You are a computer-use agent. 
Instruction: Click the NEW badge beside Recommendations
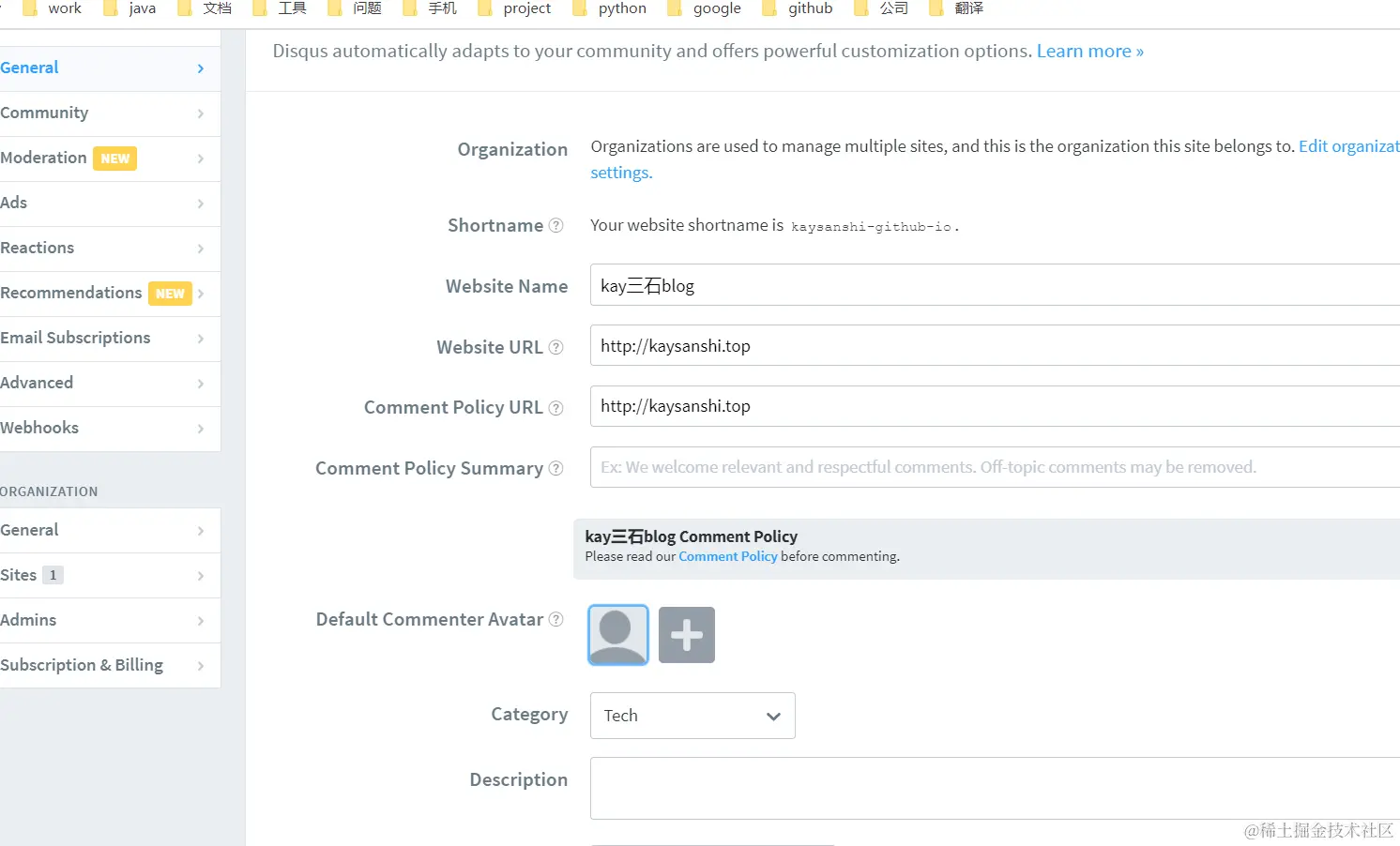[170, 294]
